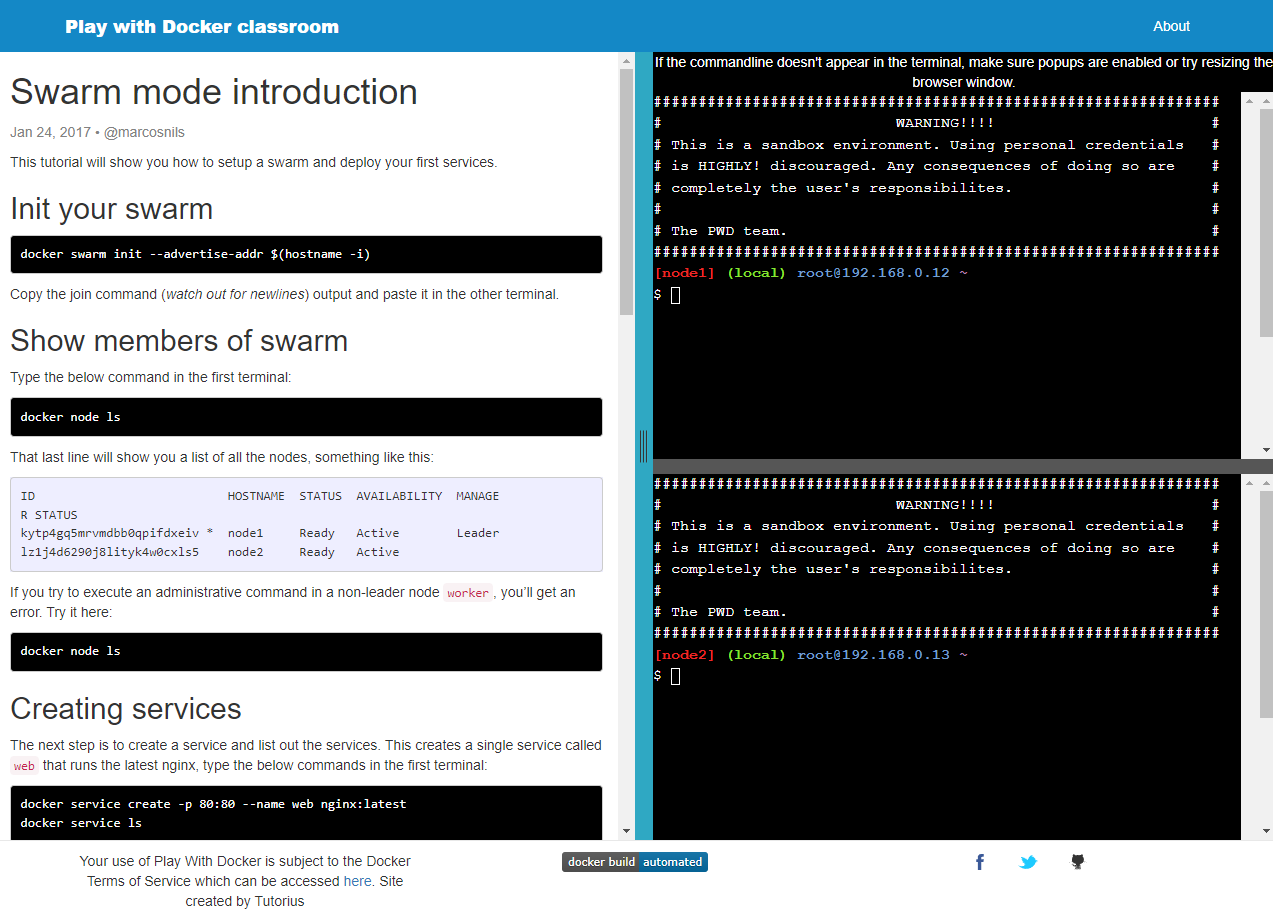This screenshot has width=1273, height=913.
Task: Open the Facebook share icon
Action: 980,862
